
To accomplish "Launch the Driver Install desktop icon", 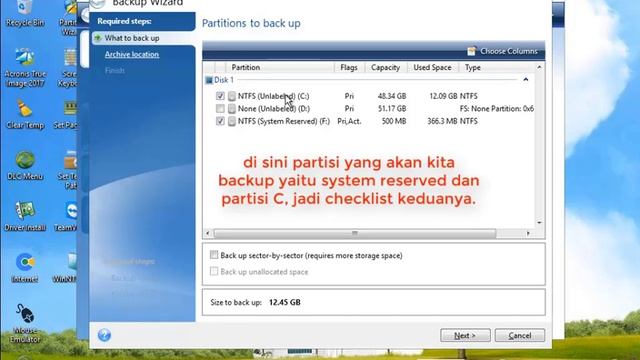I will 25,217.
